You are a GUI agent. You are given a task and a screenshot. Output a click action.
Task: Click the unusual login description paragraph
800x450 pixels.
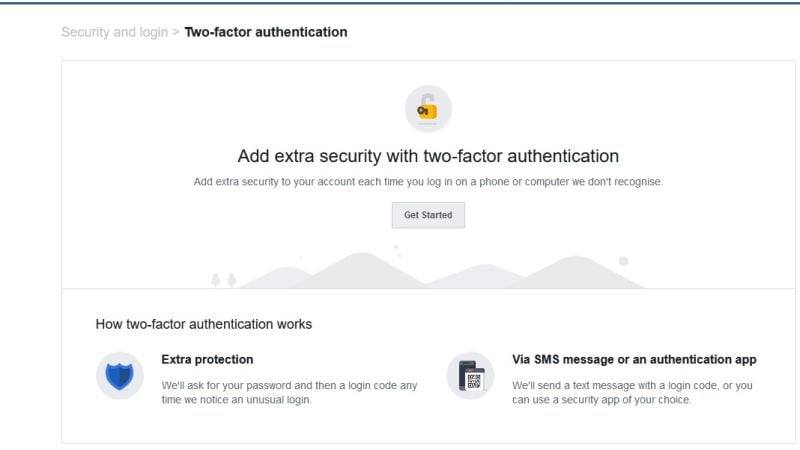(x=289, y=392)
